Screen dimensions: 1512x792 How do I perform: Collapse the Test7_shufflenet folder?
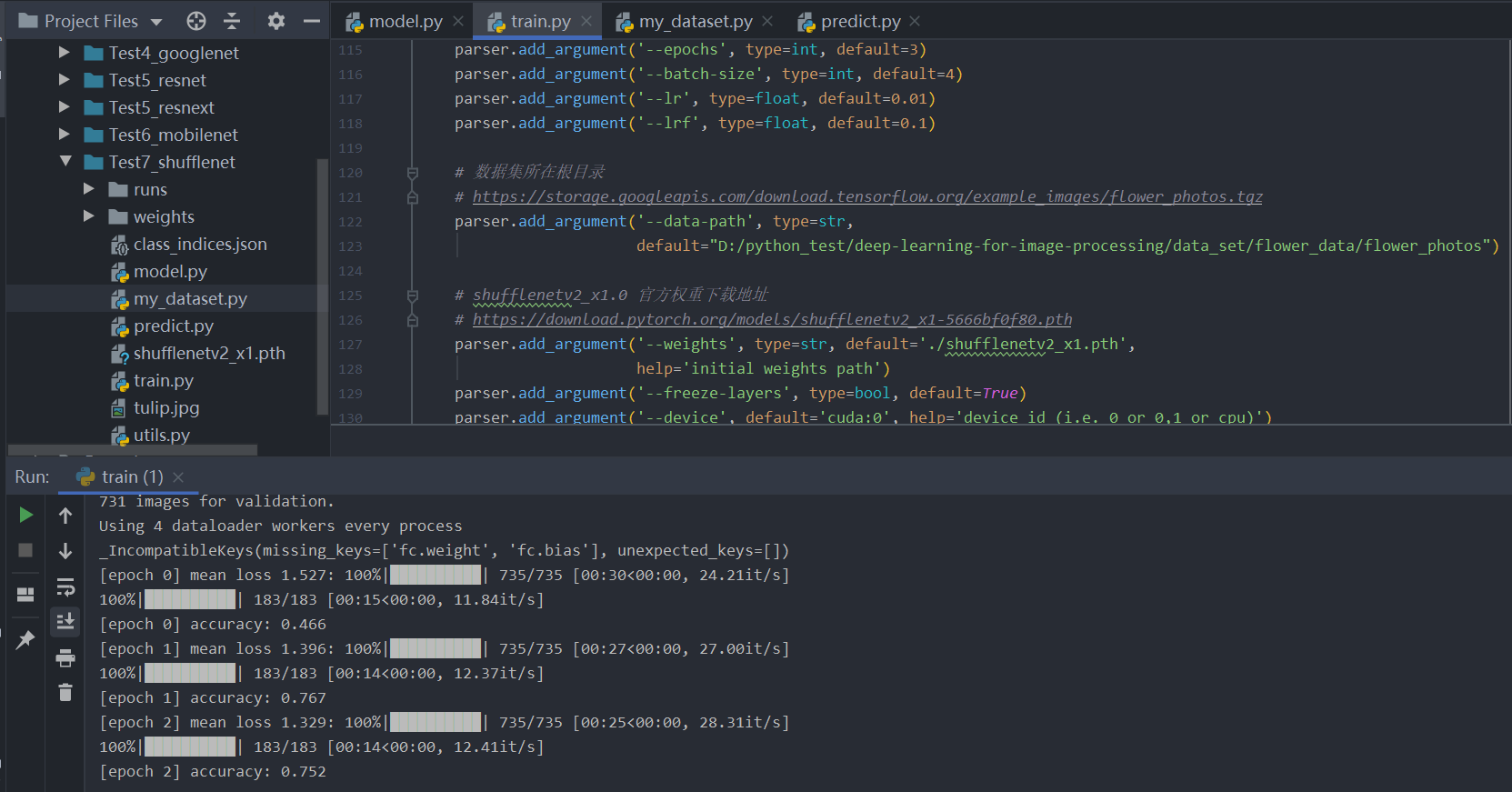click(65, 161)
